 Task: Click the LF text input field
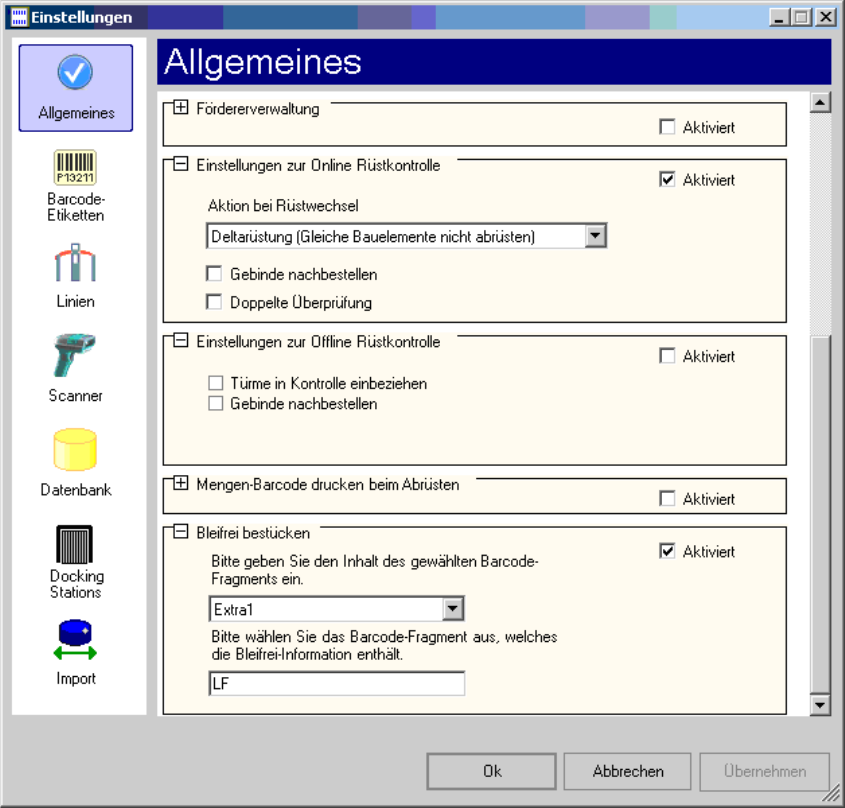[x=336, y=683]
